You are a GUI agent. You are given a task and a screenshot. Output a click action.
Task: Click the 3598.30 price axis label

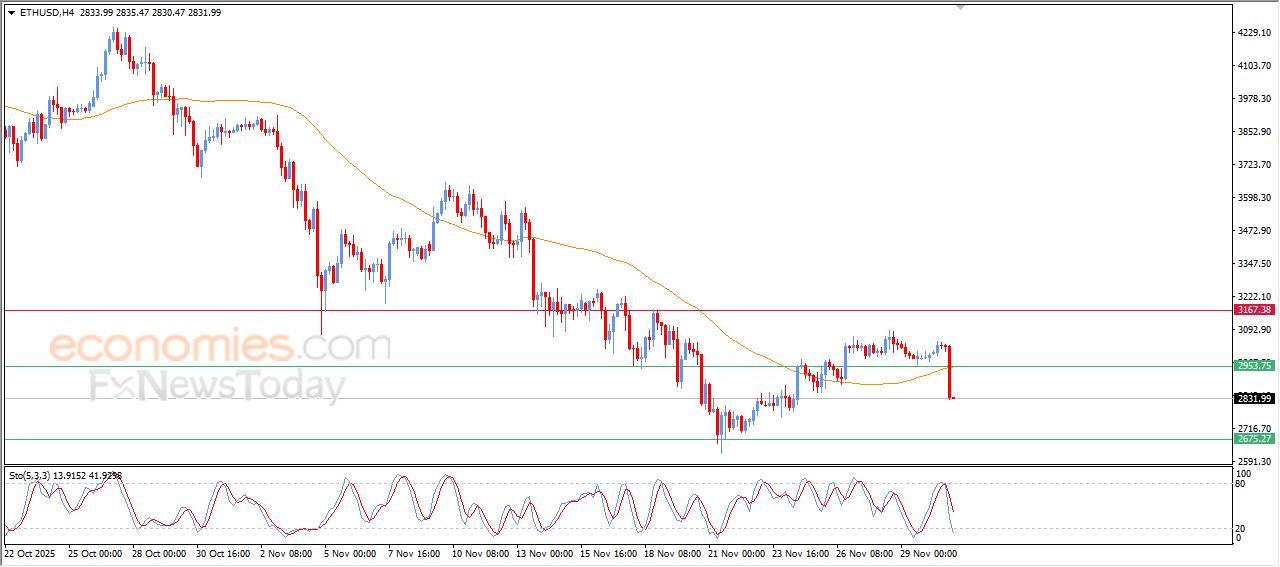(1255, 198)
